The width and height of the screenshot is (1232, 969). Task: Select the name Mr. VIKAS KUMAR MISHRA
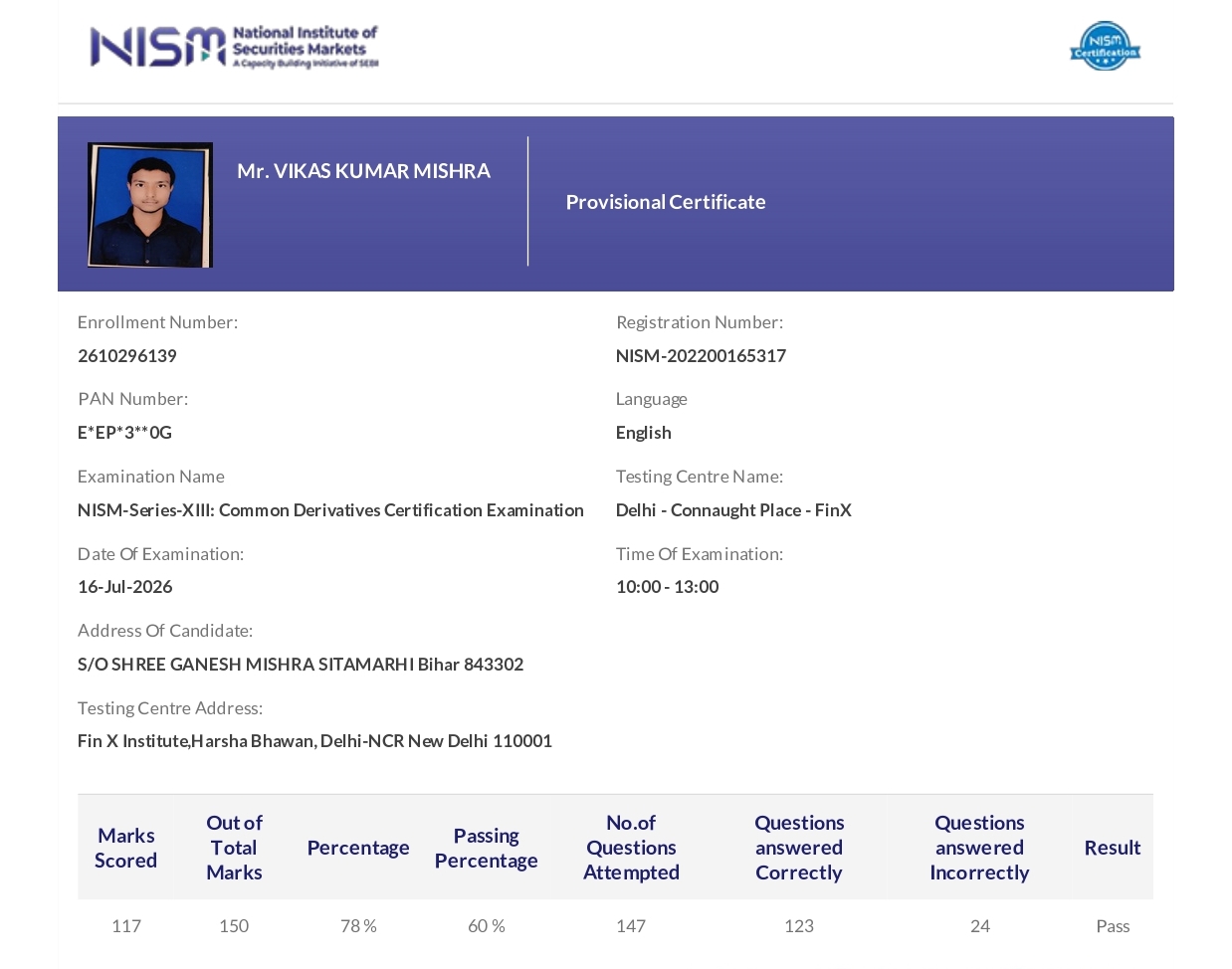363,171
